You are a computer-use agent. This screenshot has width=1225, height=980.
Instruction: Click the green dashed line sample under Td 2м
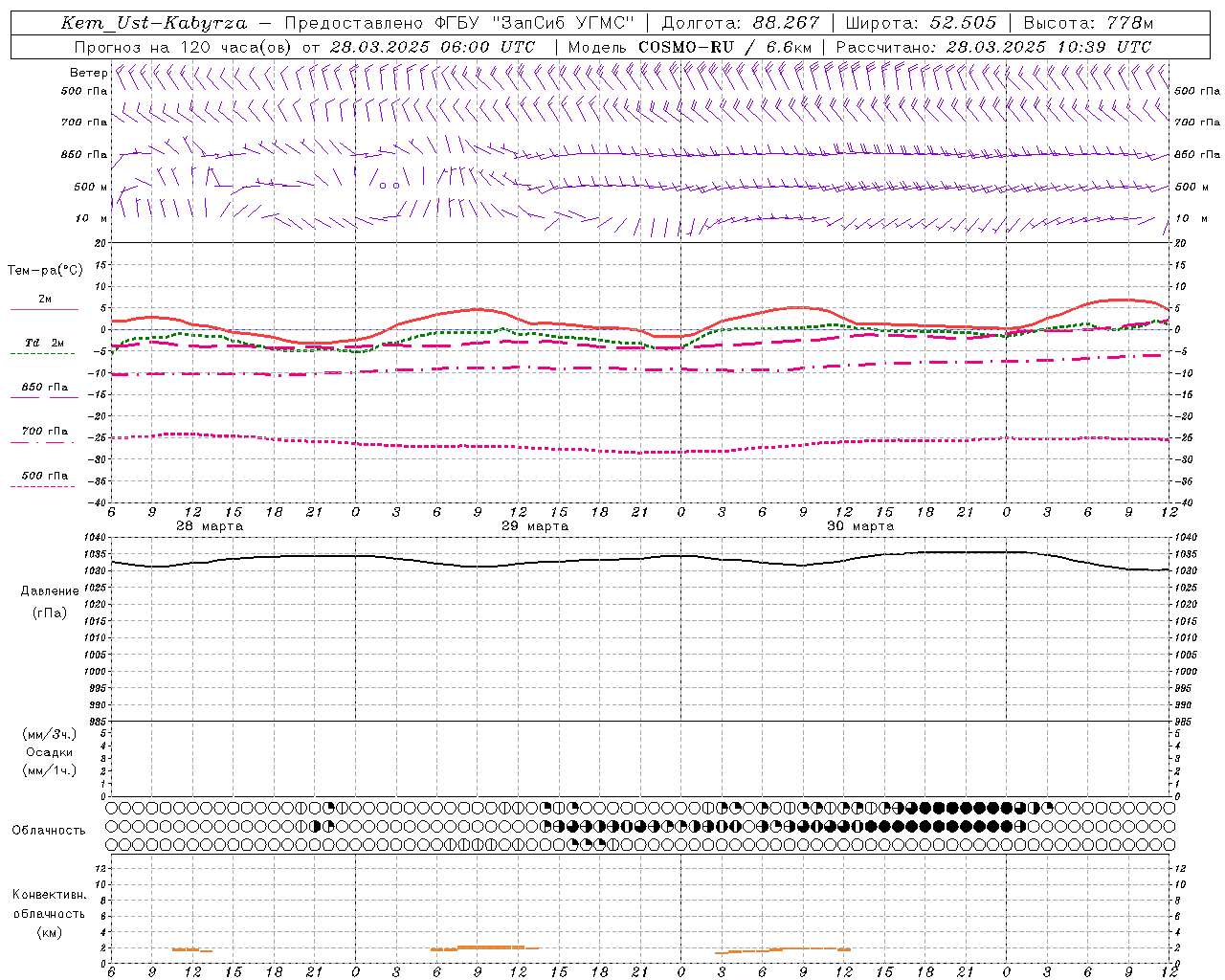pyautogui.click(x=43, y=353)
